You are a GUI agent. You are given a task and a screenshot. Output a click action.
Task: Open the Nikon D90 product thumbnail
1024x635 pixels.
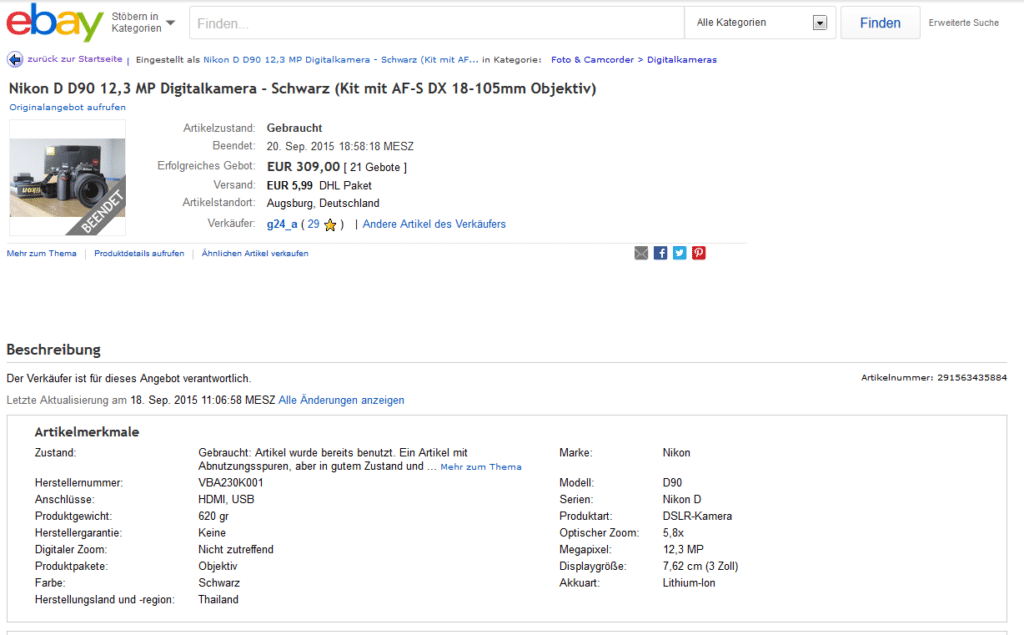[x=67, y=170]
